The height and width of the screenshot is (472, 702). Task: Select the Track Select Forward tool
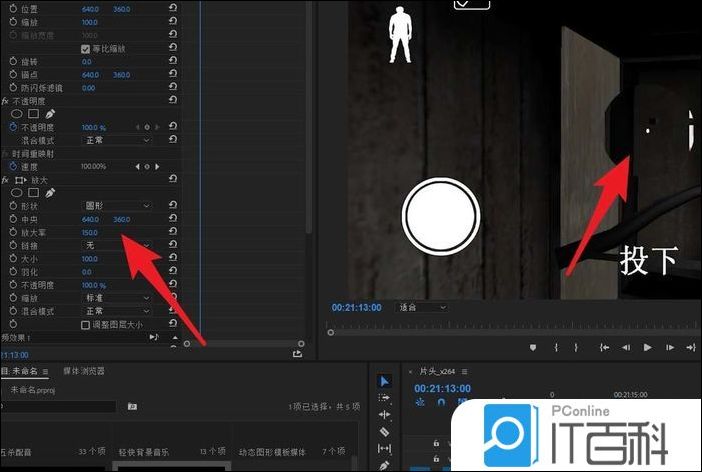[x=384, y=398]
